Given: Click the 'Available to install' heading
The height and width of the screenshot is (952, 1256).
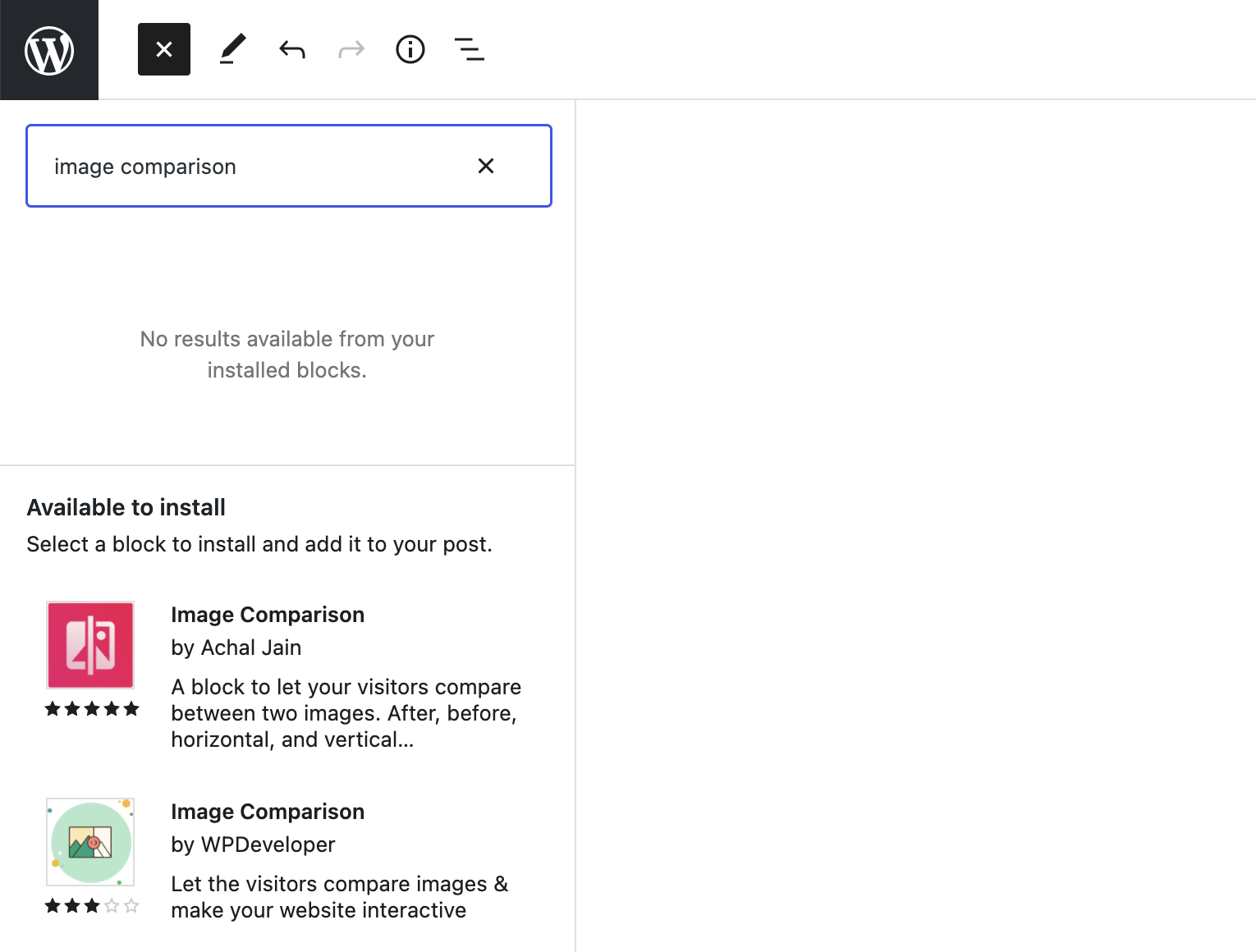Looking at the screenshot, I should coord(126,507).
